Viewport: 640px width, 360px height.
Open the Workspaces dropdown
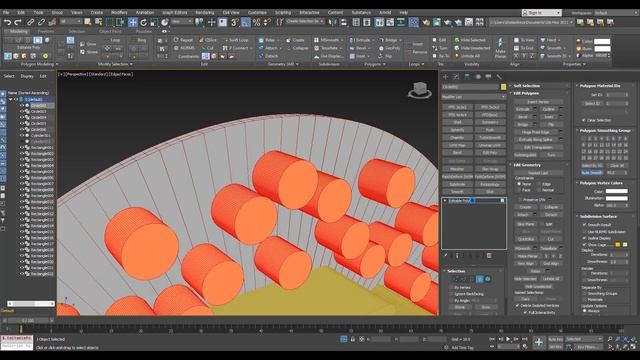point(616,13)
